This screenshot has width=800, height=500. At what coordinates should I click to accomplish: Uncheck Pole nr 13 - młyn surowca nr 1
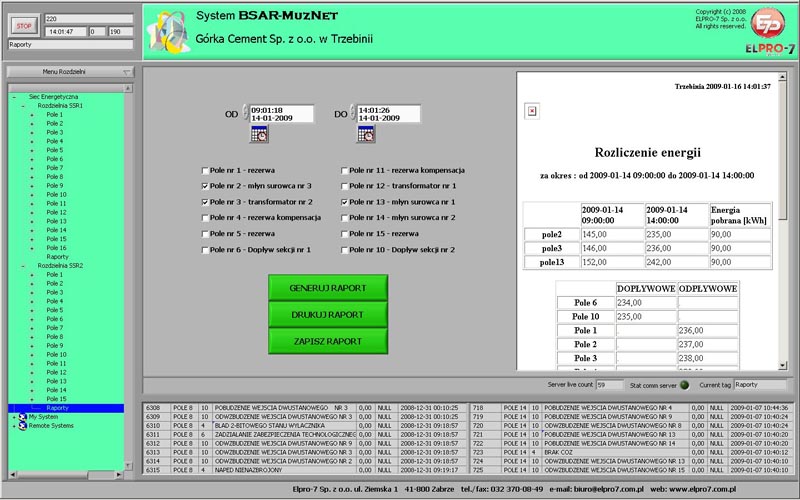[344, 202]
